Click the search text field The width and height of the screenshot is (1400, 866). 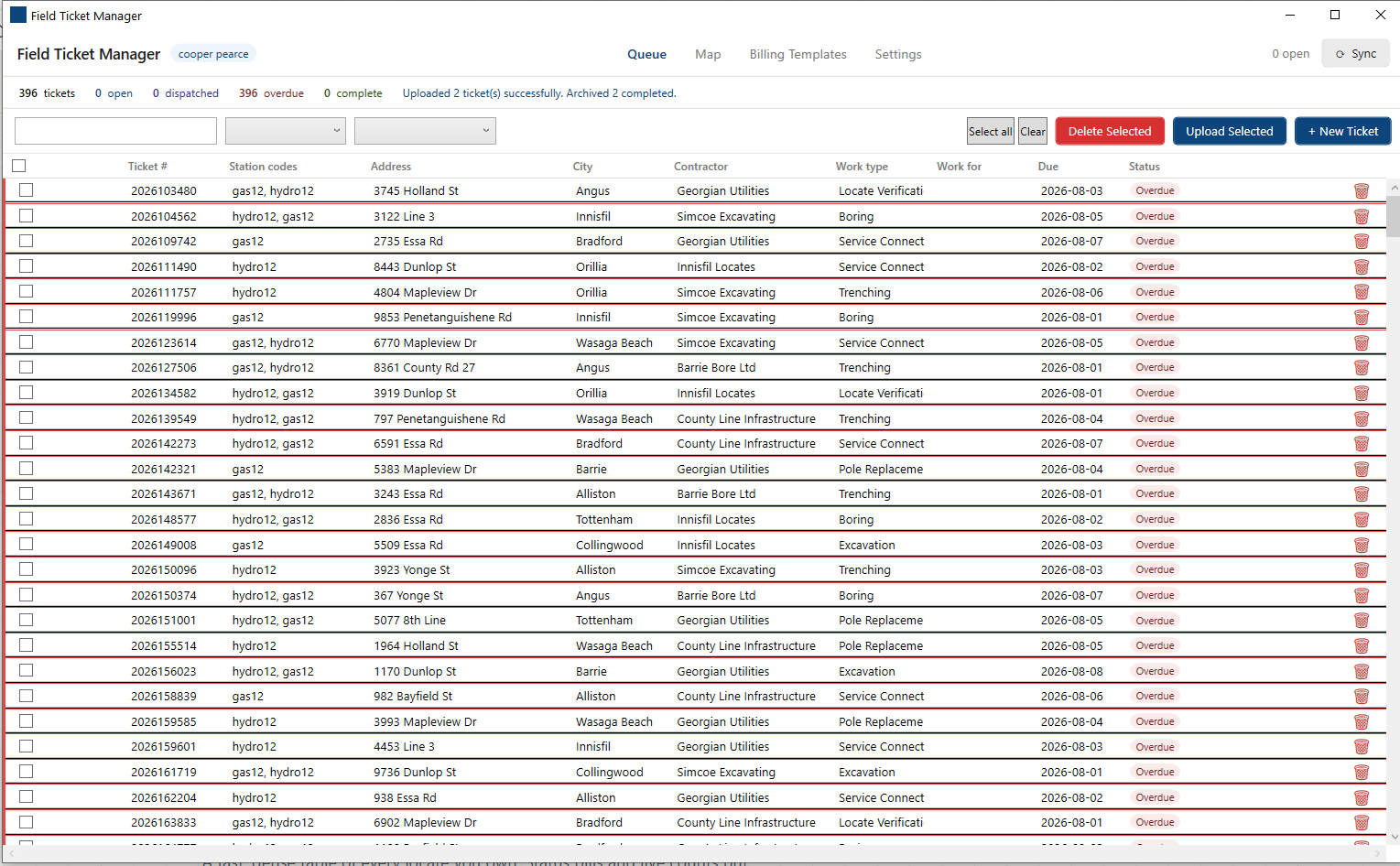[115, 131]
